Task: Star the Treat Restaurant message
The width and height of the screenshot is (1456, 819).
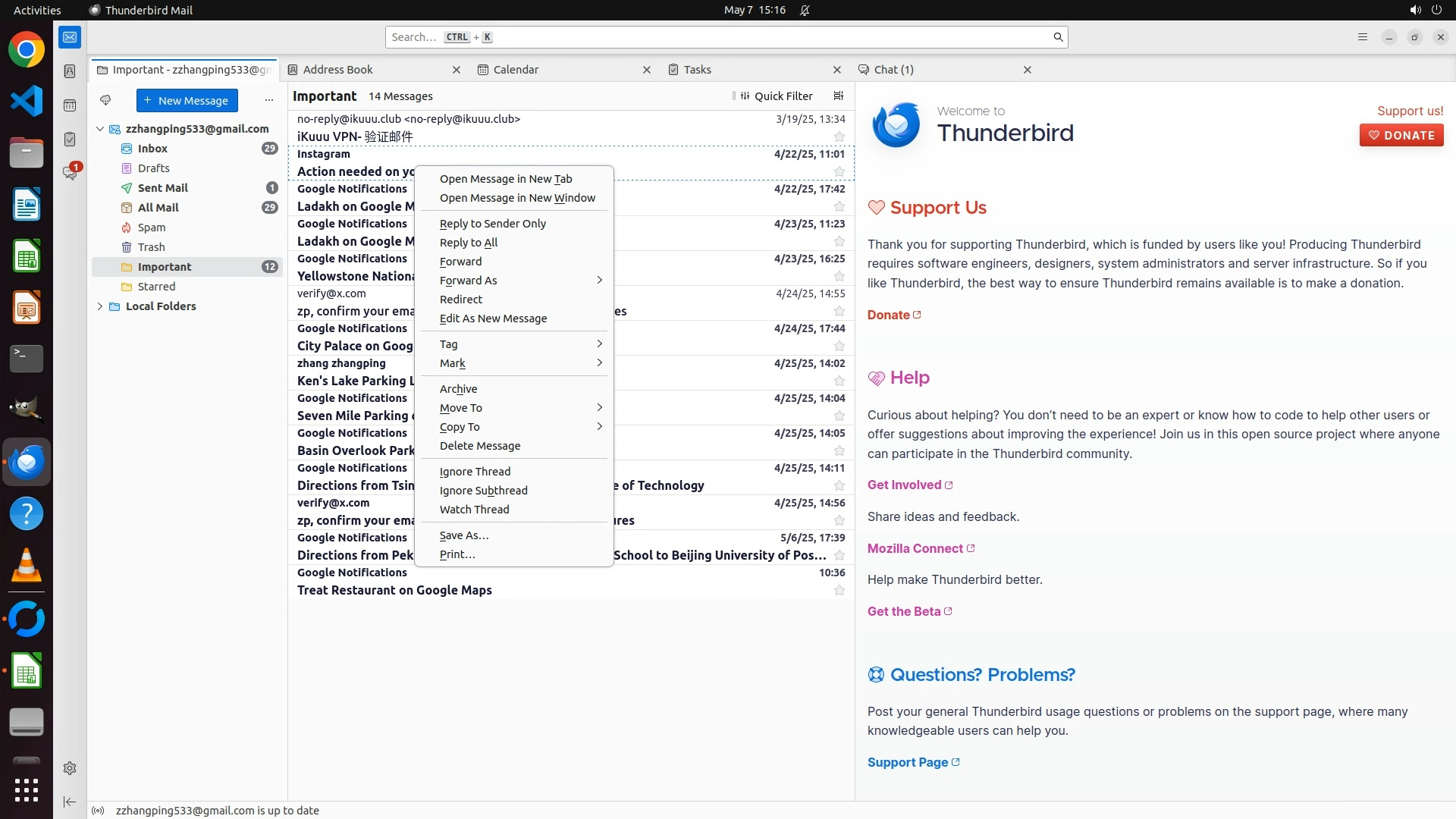Action: click(x=839, y=591)
